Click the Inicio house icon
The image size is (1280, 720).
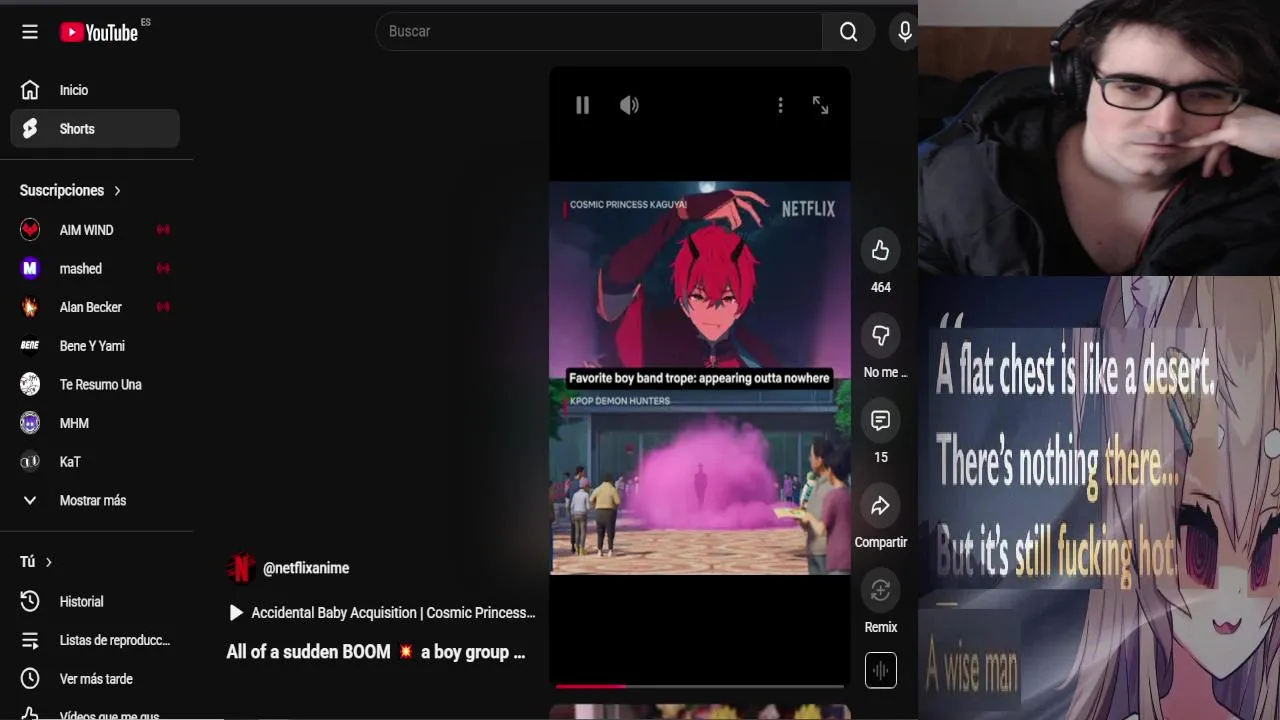click(x=30, y=90)
